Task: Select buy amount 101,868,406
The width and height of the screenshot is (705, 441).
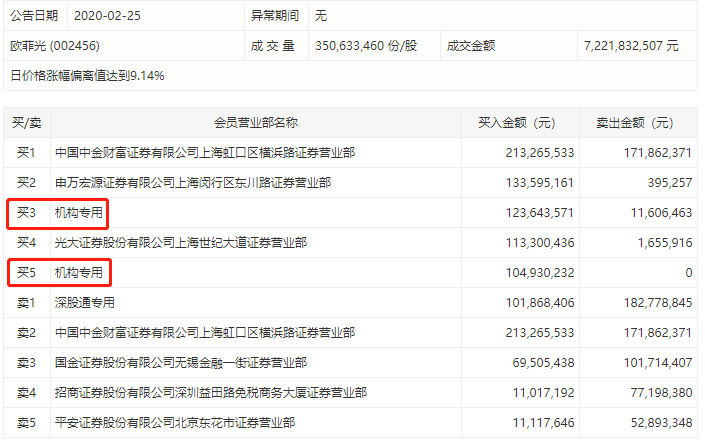Action: coord(540,303)
